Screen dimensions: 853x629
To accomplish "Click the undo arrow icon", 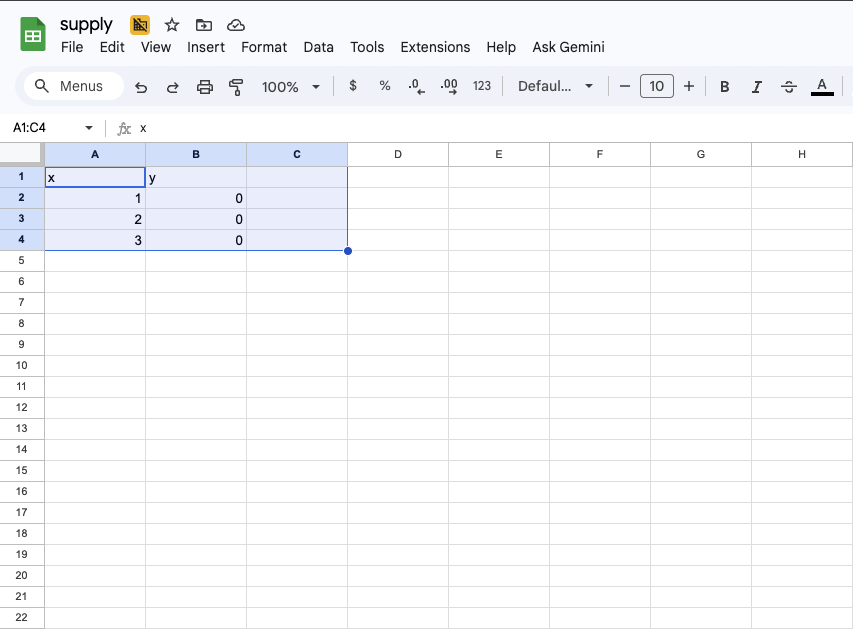I will pos(141,87).
